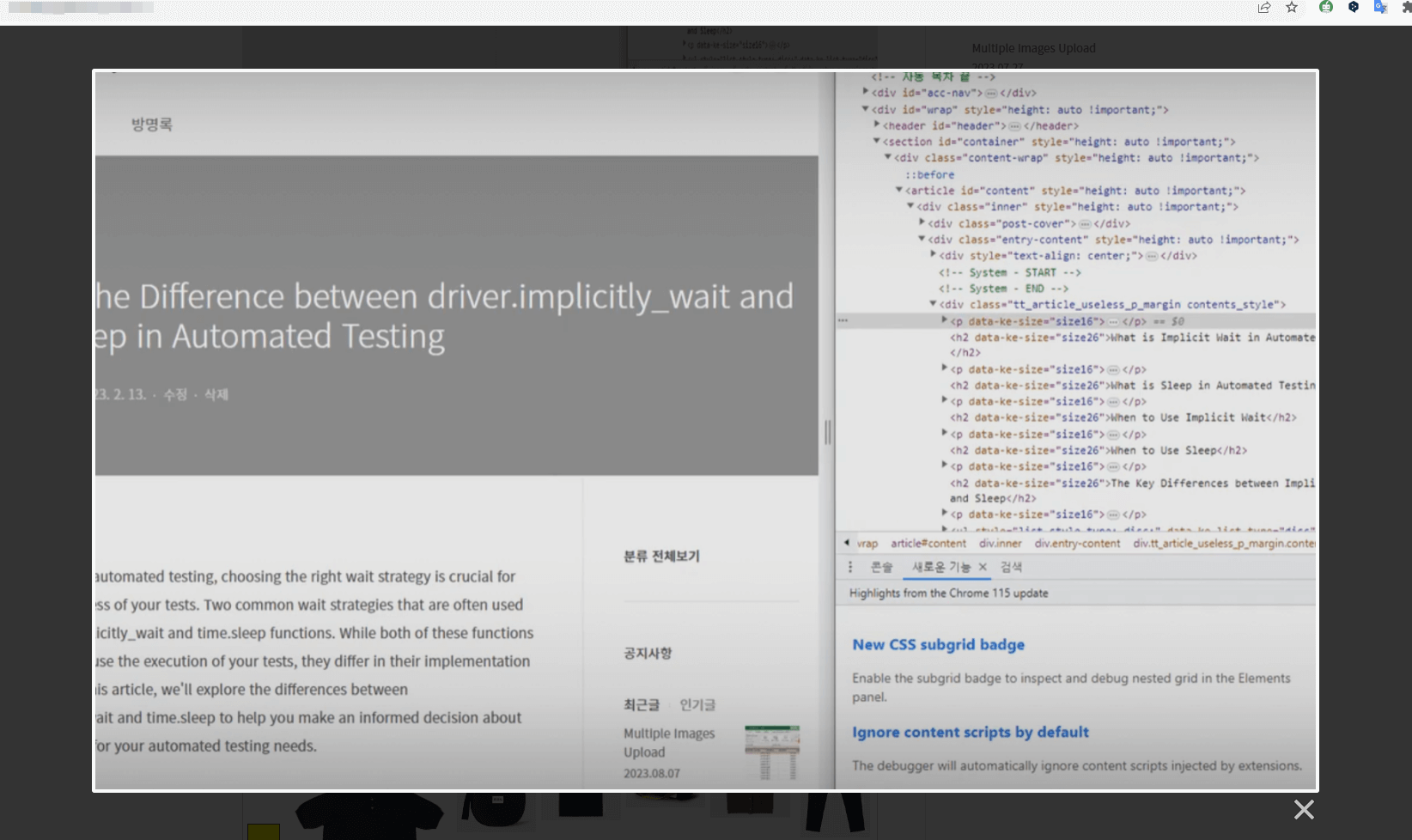Select the '<!-- System - START -->' comment

[x=1010, y=272]
